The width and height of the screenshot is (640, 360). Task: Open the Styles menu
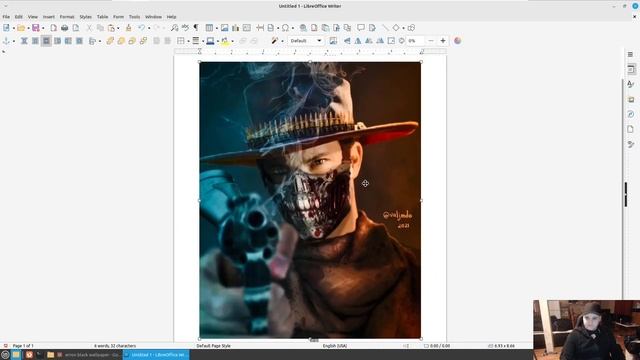coord(85,17)
